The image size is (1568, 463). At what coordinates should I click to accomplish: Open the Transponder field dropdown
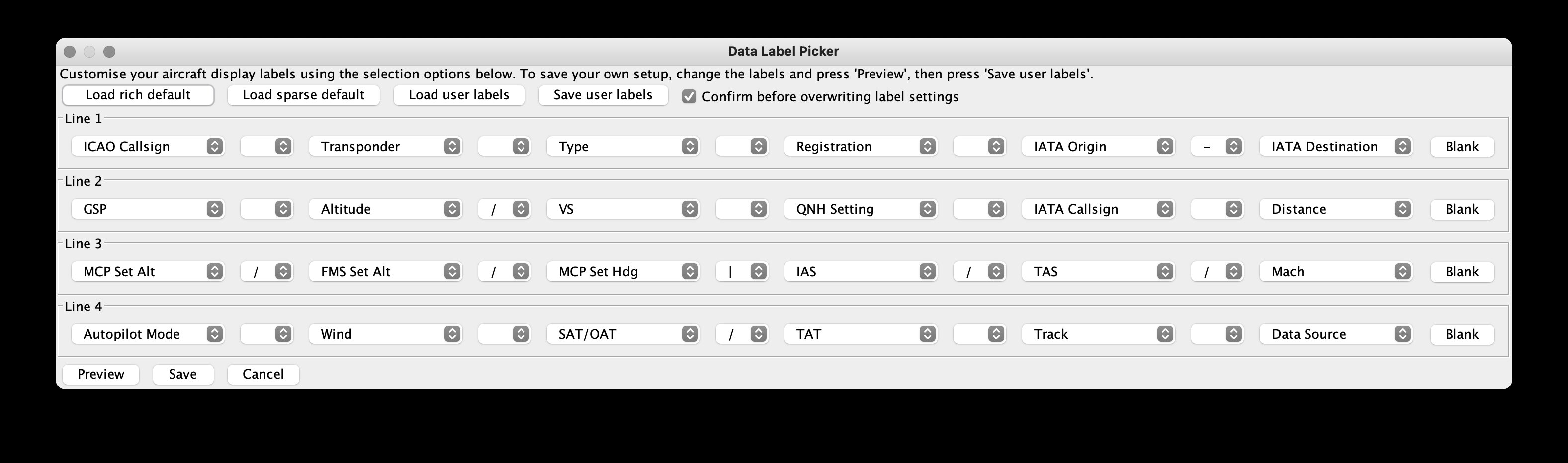coord(385,147)
